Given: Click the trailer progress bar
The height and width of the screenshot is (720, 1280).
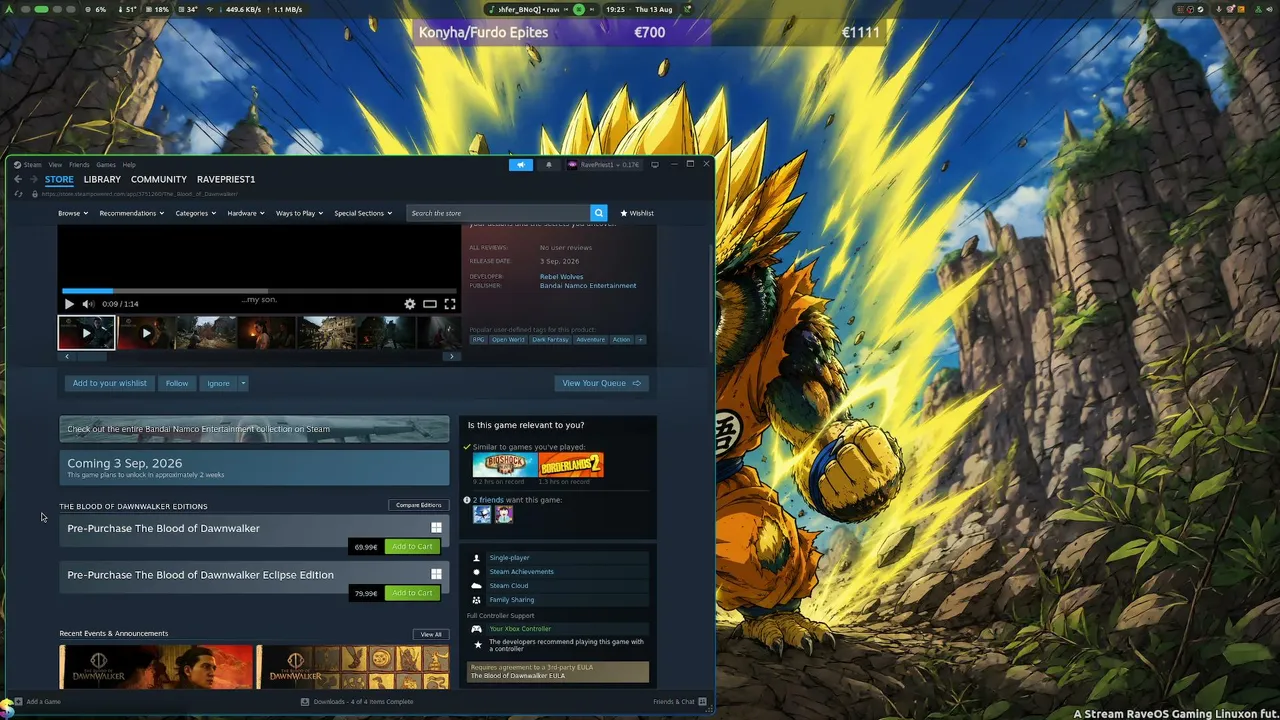Looking at the screenshot, I should (x=259, y=291).
